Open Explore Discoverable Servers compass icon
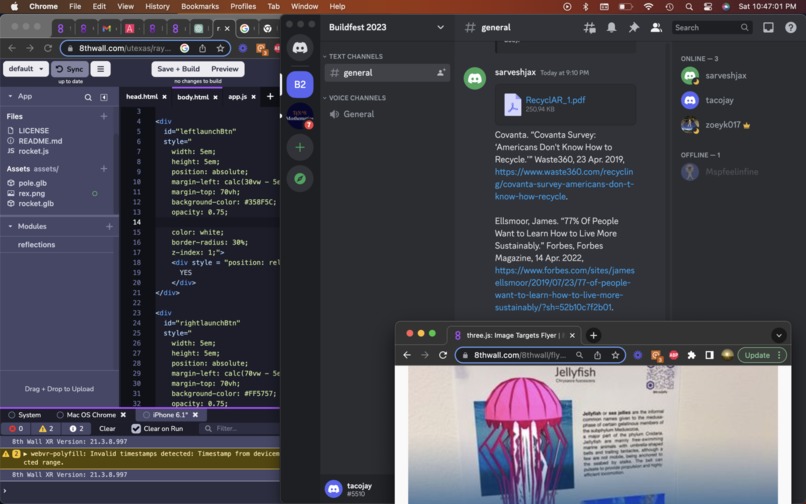806x504 pixels. [300, 178]
